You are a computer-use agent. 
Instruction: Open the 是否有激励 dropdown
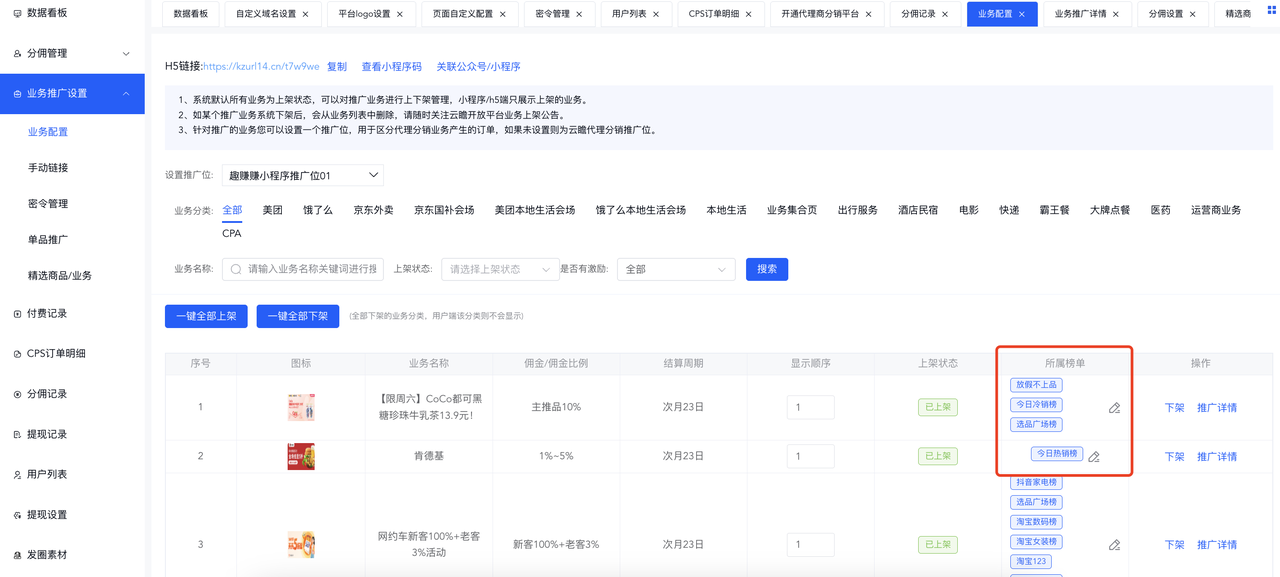coord(676,269)
